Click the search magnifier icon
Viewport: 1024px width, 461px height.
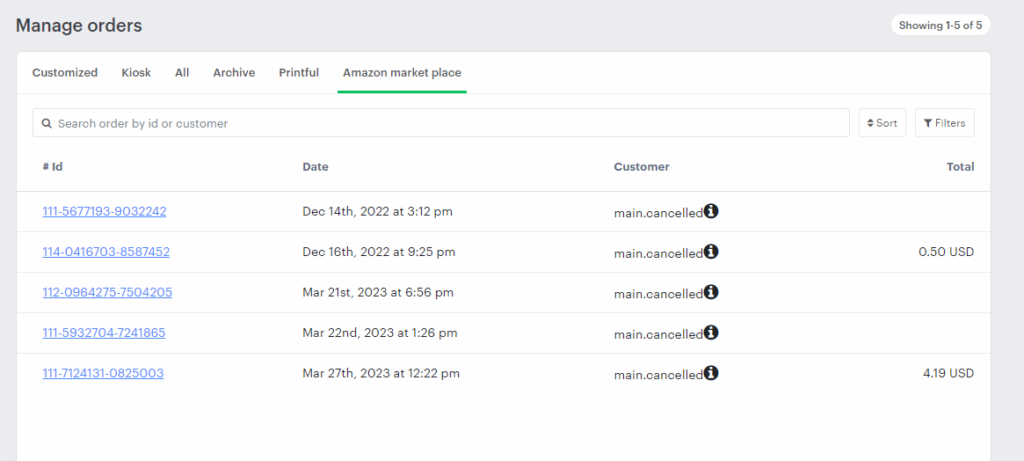pyautogui.click(x=47, y=124)
